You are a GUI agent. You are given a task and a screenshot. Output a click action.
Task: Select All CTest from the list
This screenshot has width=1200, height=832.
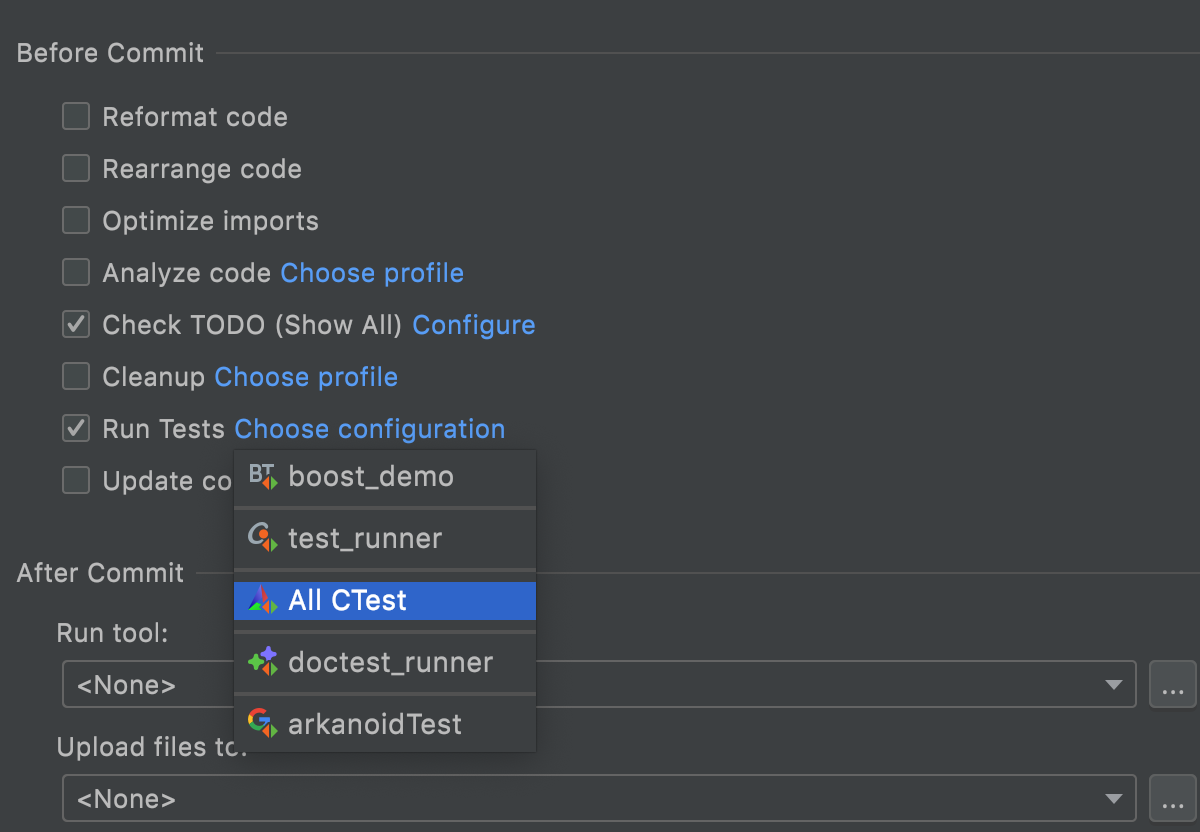[347, 601]
